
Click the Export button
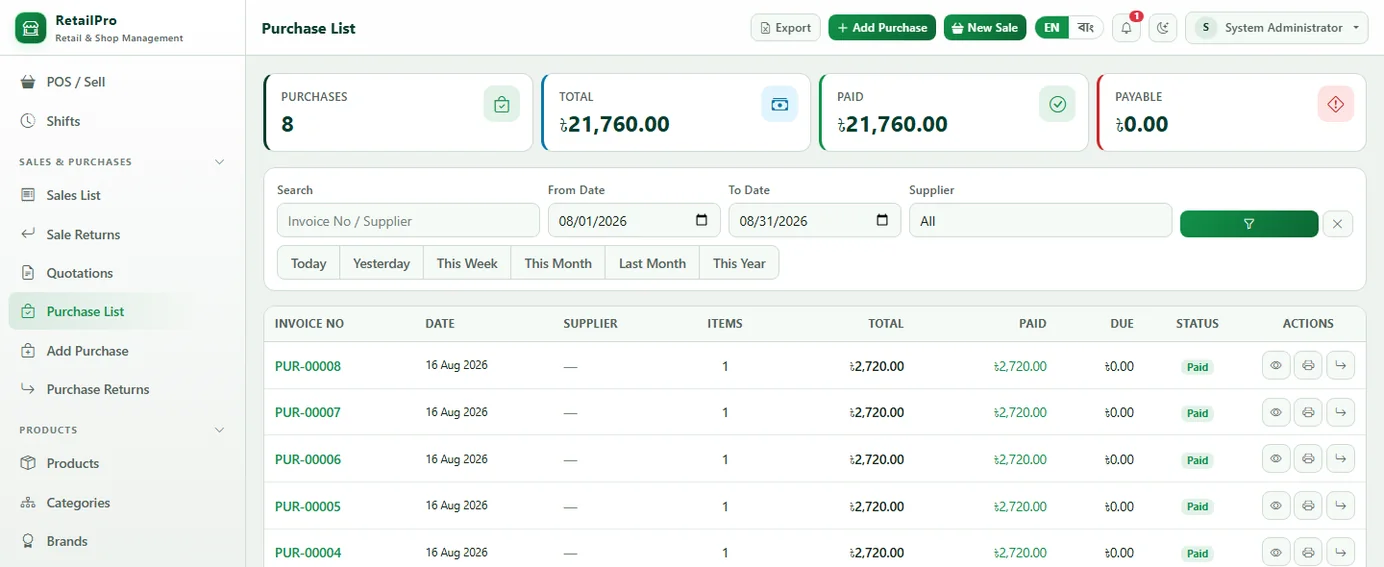tap(785, 28)
